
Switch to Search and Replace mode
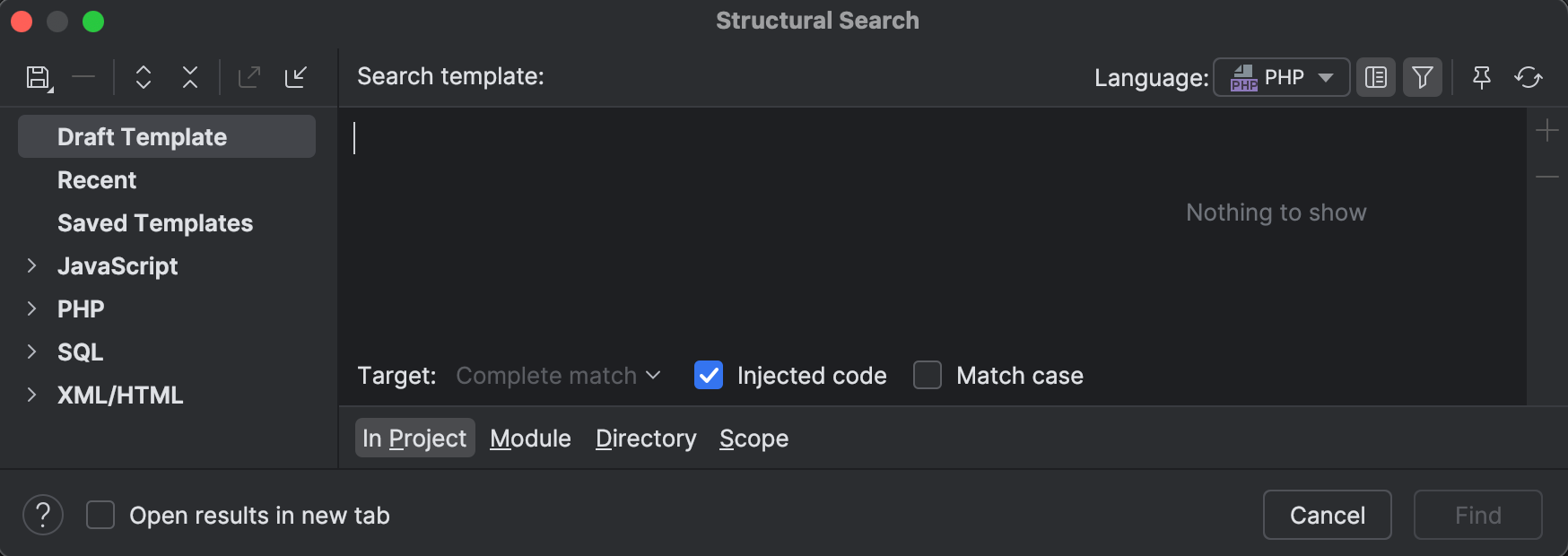1529,77
